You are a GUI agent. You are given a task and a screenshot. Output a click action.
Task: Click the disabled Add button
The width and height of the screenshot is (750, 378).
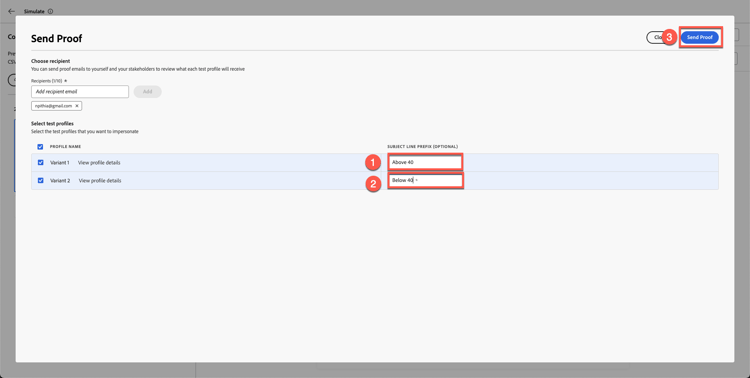click(147, 91)
